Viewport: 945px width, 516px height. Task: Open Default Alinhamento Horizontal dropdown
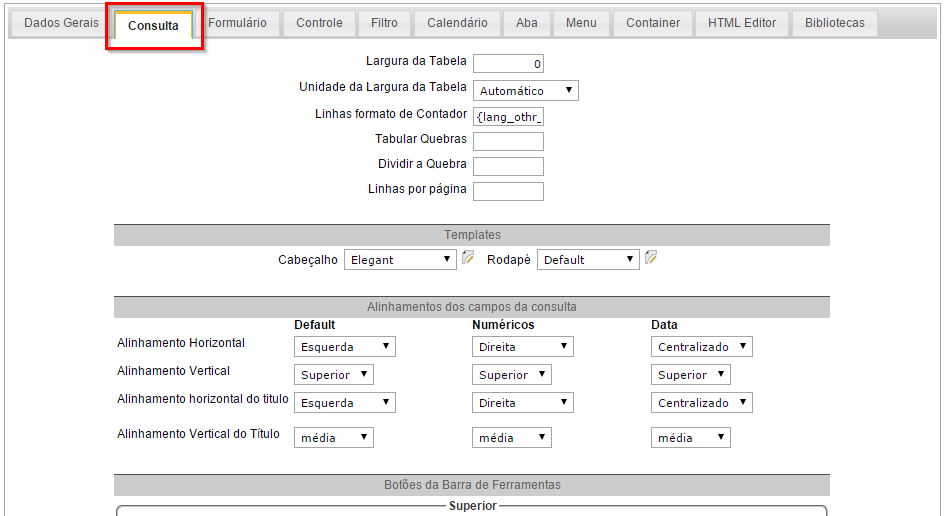pos(345,347)
